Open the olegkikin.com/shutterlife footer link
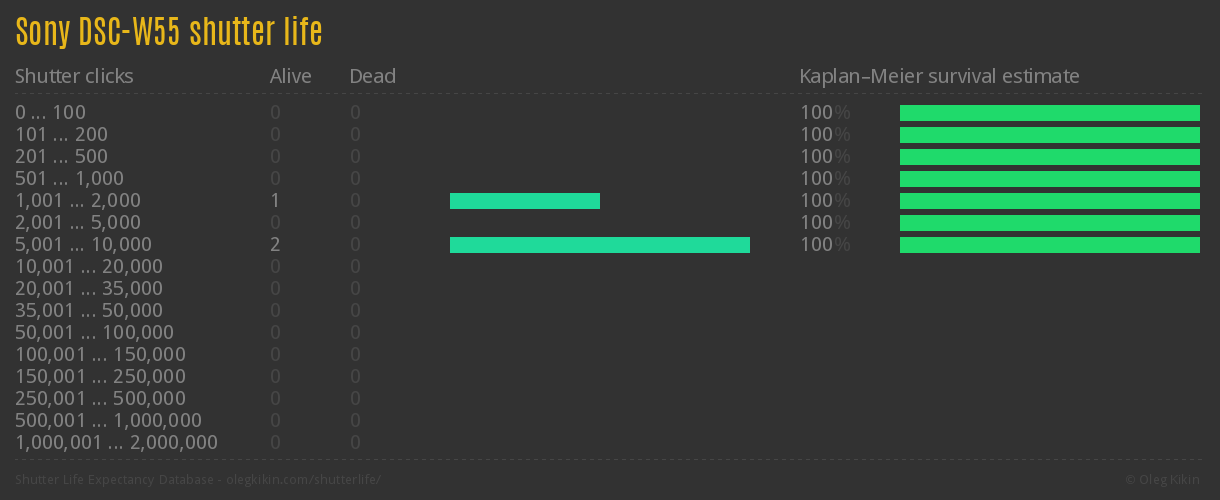The image size is (1220, 500). tap(302, 480)
